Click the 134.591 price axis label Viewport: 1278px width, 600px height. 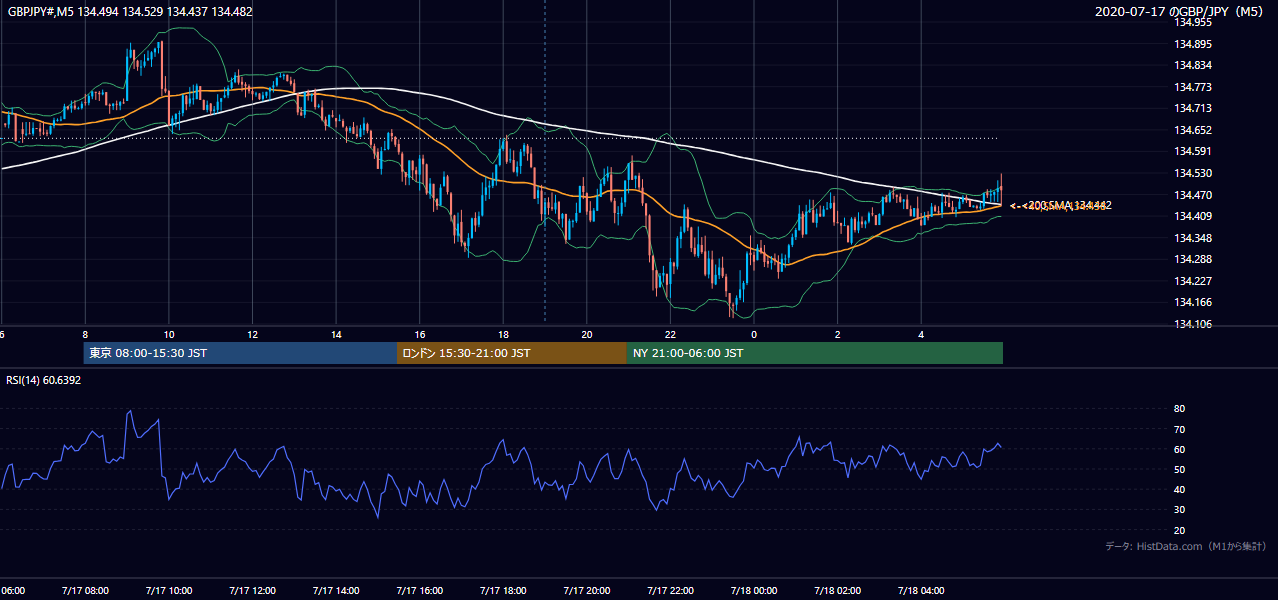[1193, 151]
